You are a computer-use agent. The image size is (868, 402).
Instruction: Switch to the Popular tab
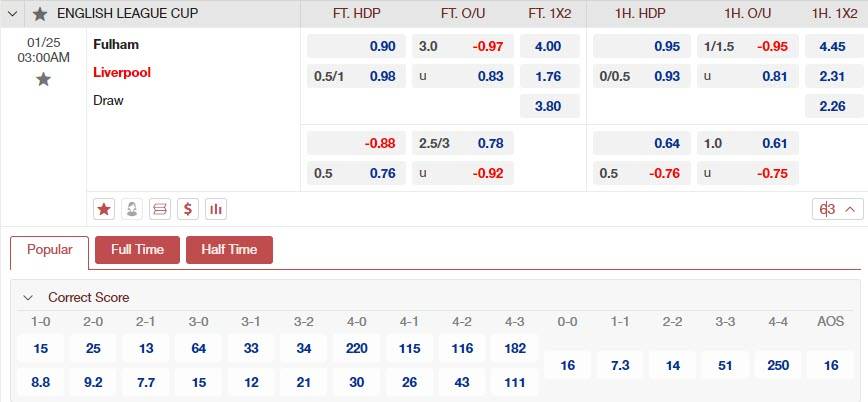click(49, 250)
